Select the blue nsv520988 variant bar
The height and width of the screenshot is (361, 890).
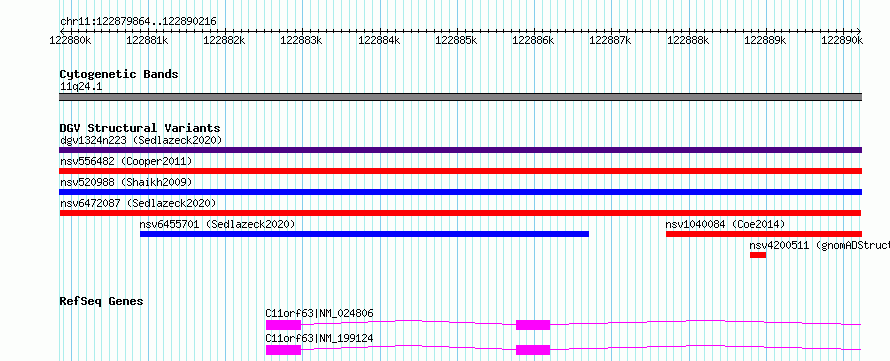[460, 192]
